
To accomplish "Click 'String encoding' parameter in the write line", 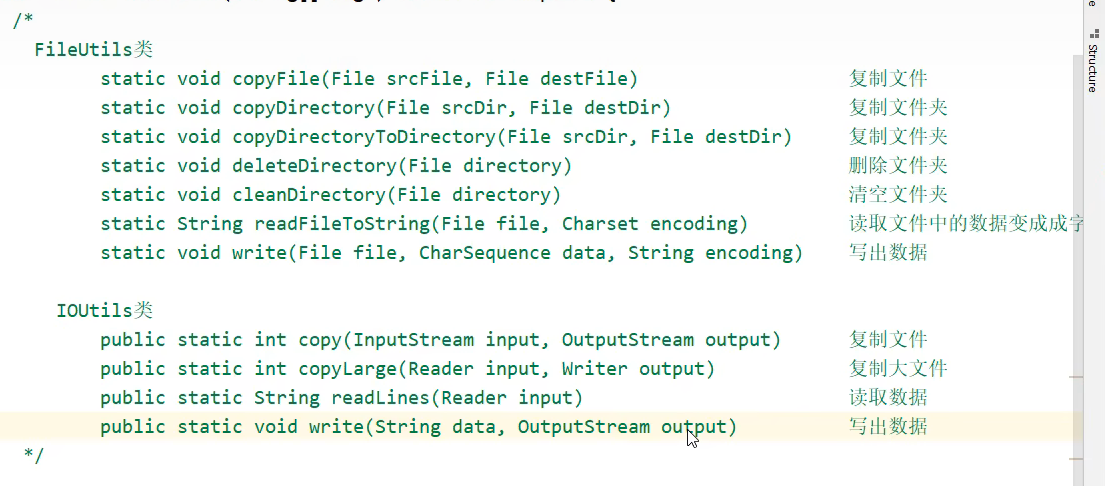I will (710, 253).
